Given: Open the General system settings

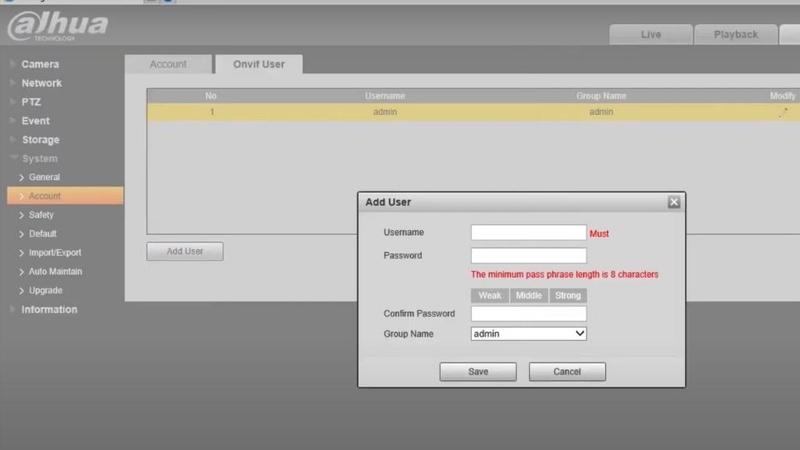Looking at the screenshot, I should pos(44,177).
